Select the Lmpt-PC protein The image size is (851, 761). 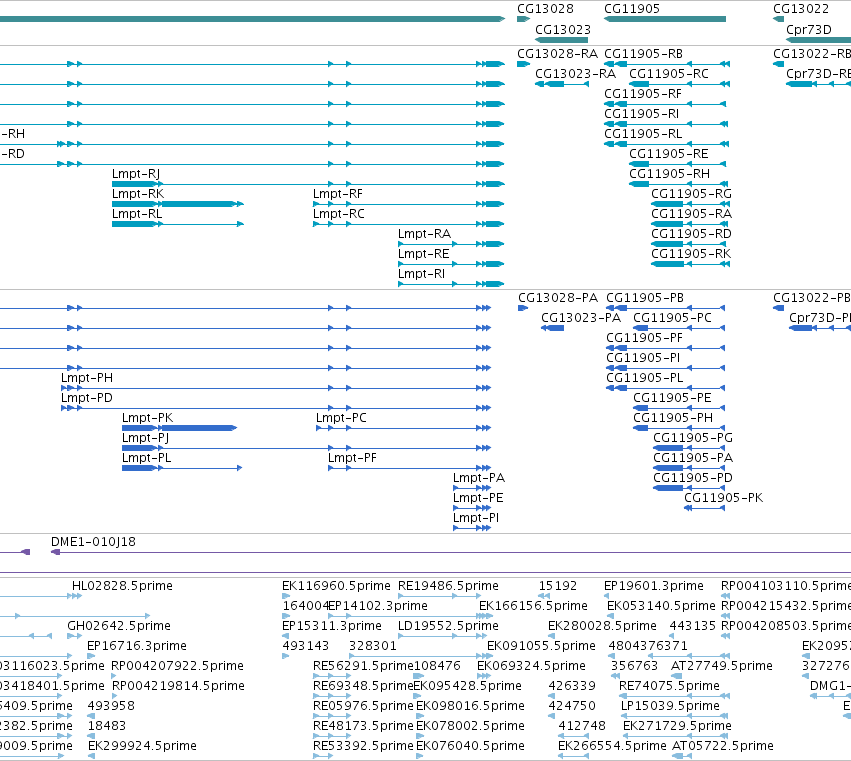click(404, 428)
